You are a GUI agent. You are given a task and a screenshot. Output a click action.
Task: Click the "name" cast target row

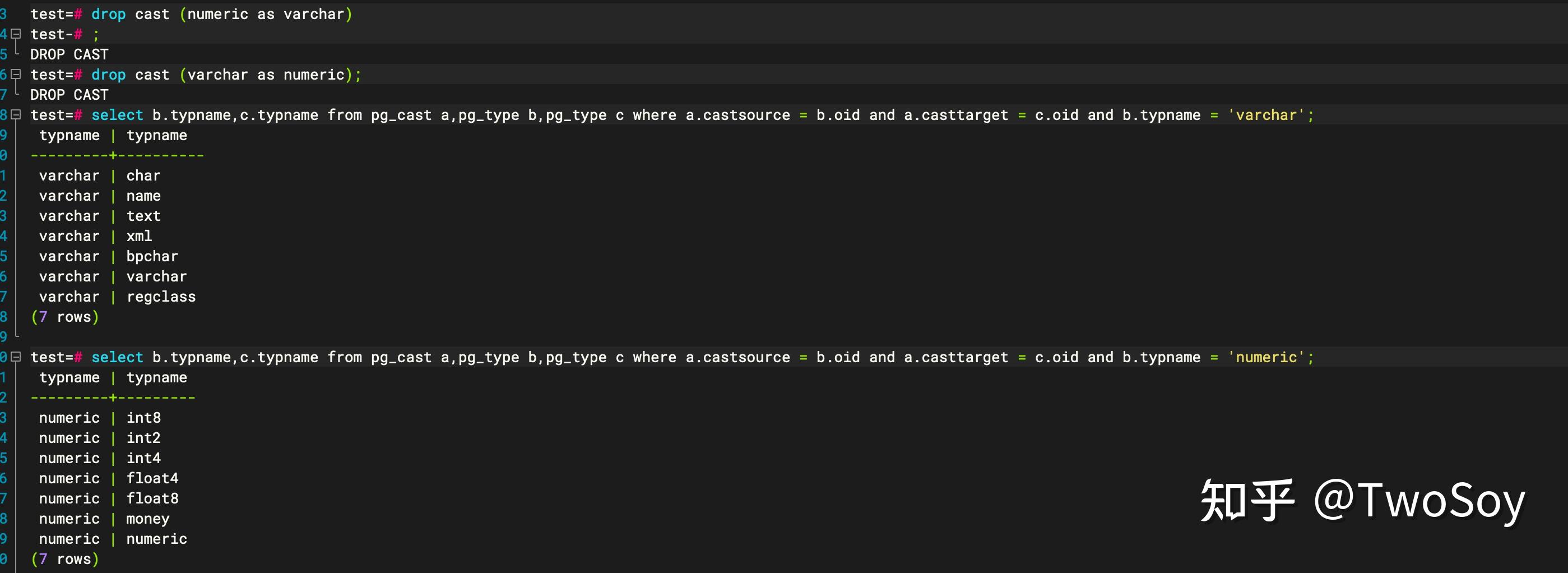[143, 196]
